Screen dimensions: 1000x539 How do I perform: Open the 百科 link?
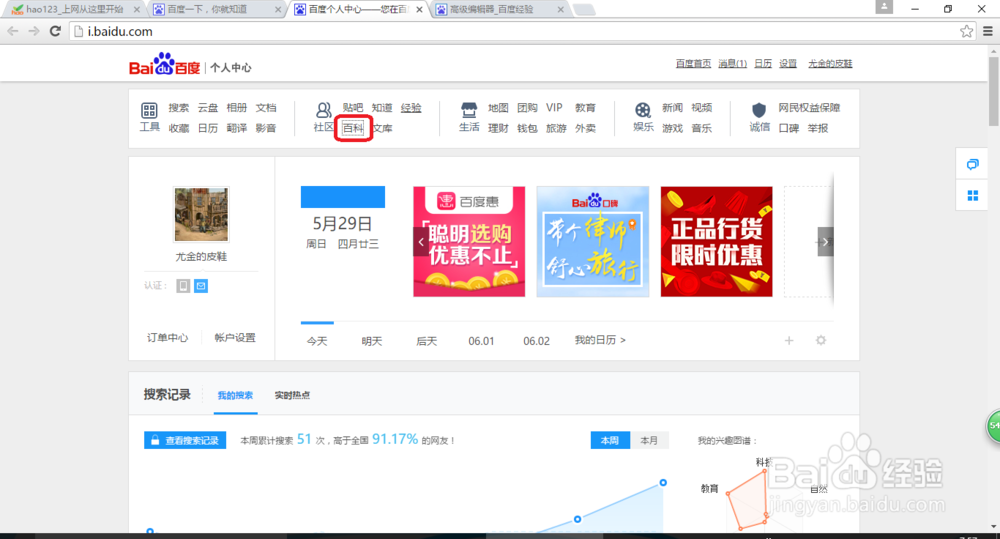pos(353,128)
